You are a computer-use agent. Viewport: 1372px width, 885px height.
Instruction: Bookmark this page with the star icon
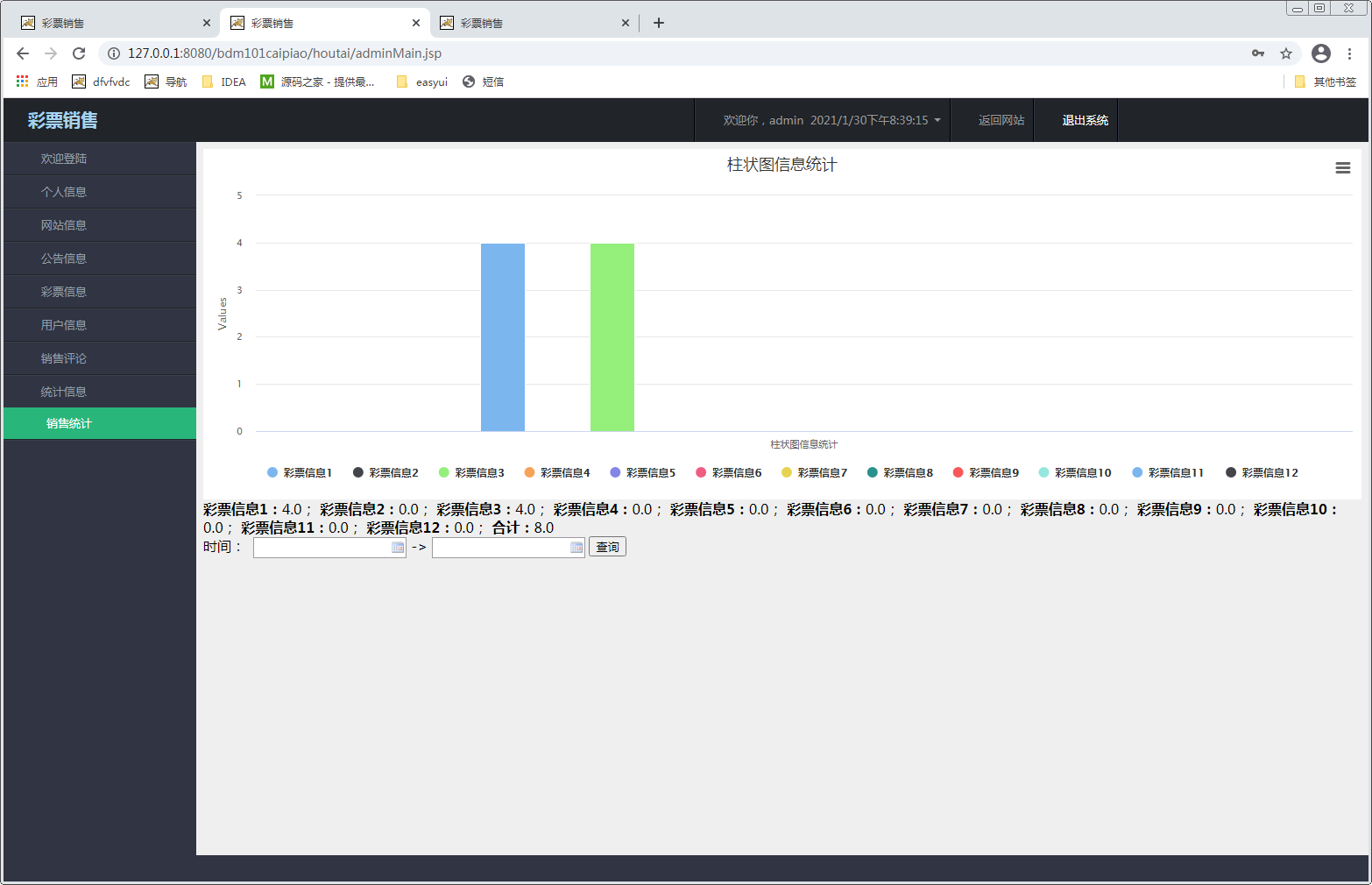[1286, 53]
